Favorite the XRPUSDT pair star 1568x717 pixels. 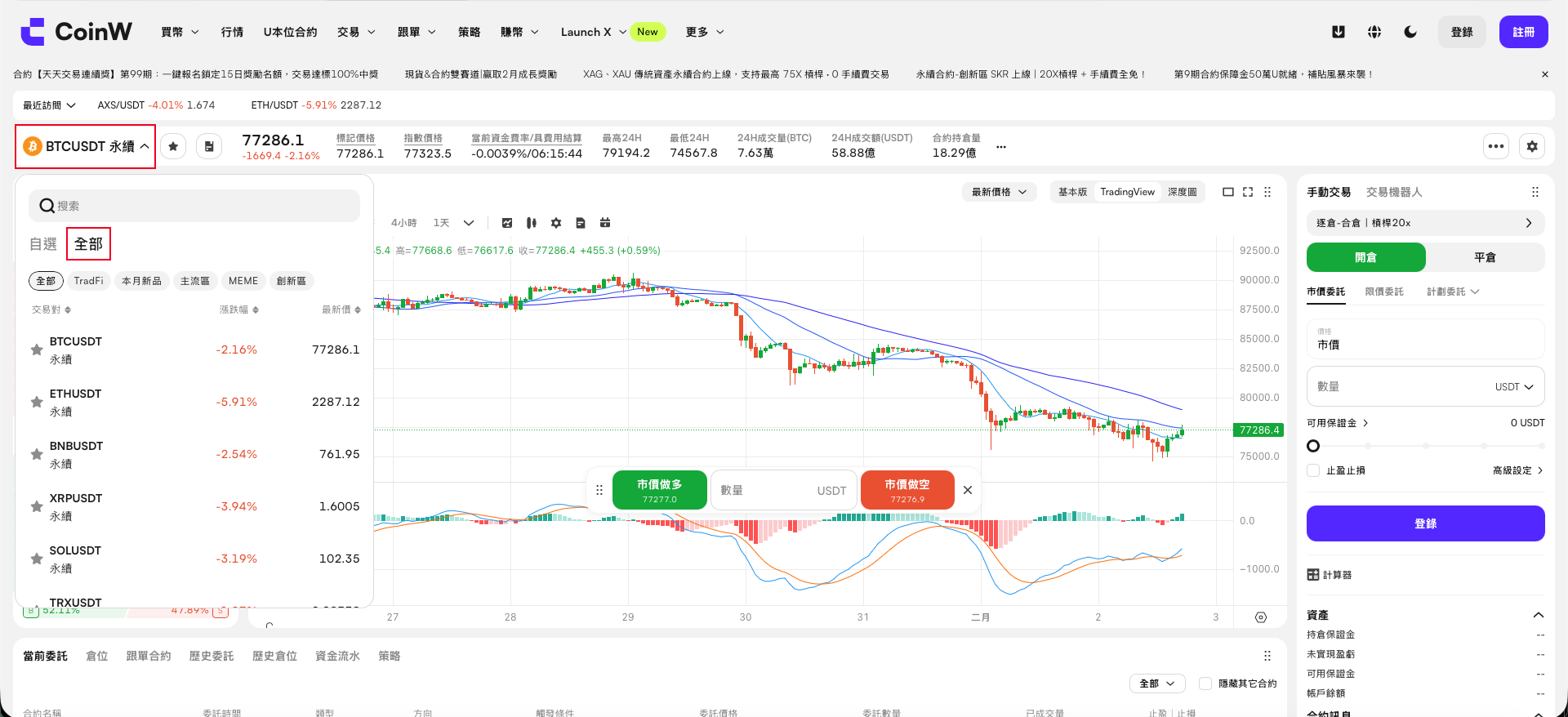(37, 506)
